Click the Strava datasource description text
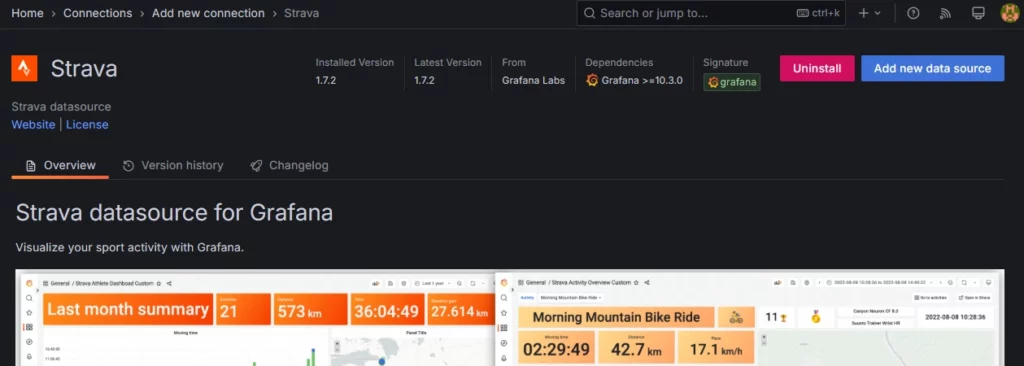 tap(61, 107)
